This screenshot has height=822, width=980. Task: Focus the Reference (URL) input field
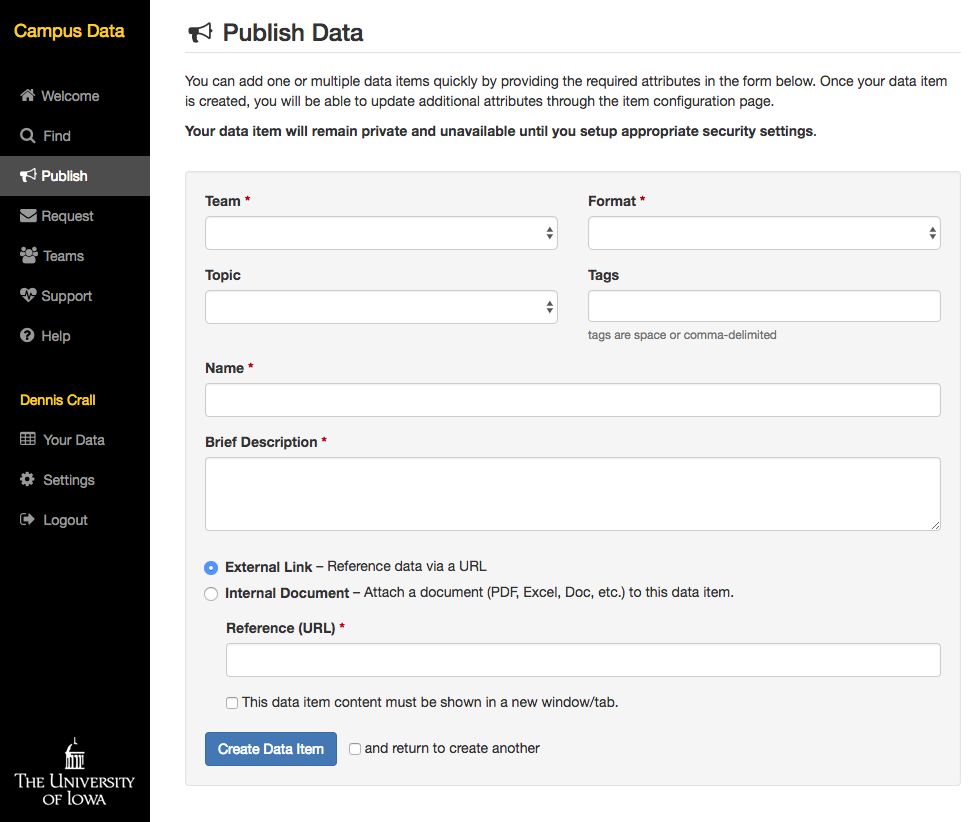click(583, 660)
